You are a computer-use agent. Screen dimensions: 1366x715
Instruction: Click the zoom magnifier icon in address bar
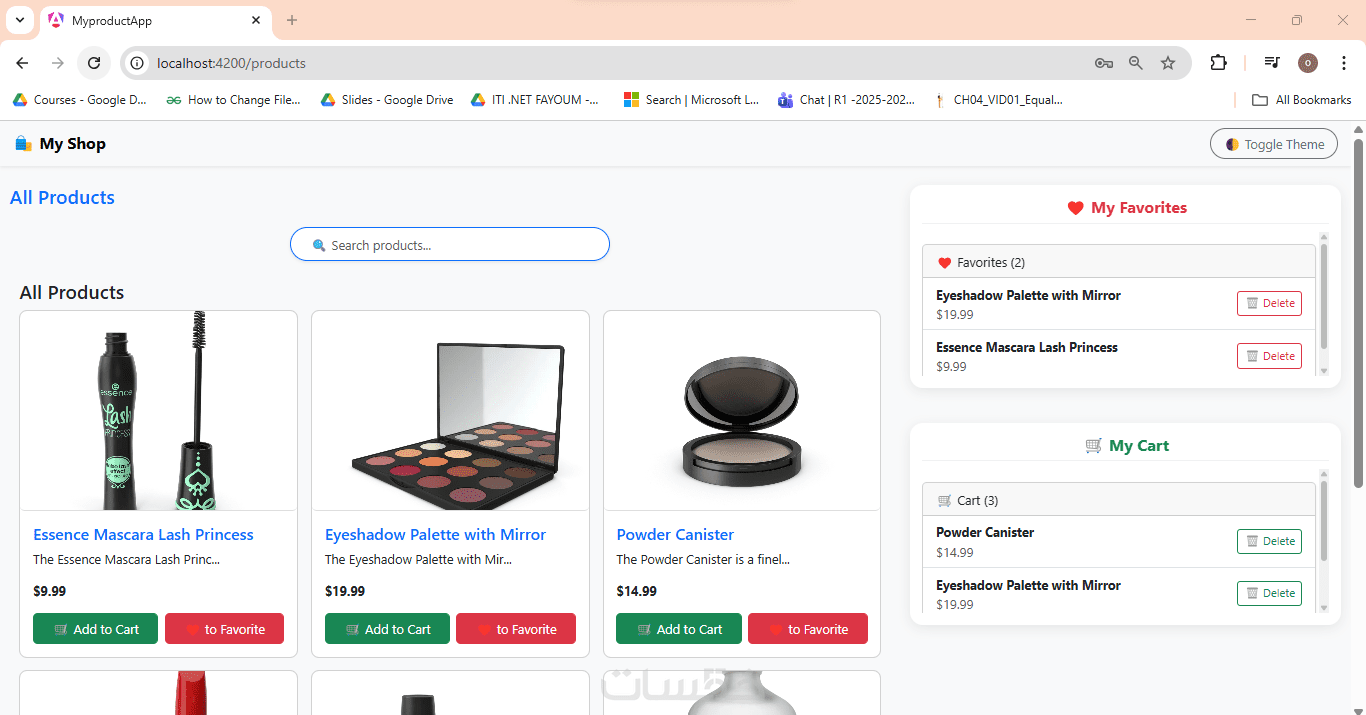point(1136,63)
